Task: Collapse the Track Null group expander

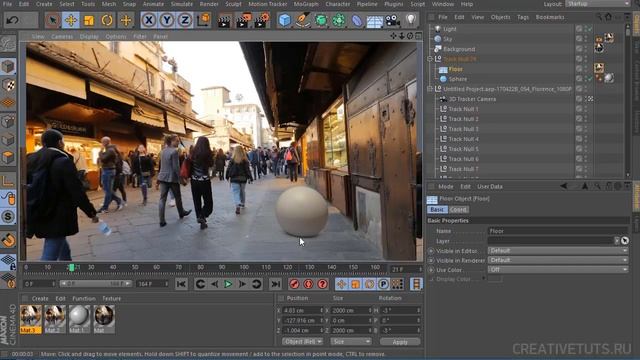Action: 430,59
